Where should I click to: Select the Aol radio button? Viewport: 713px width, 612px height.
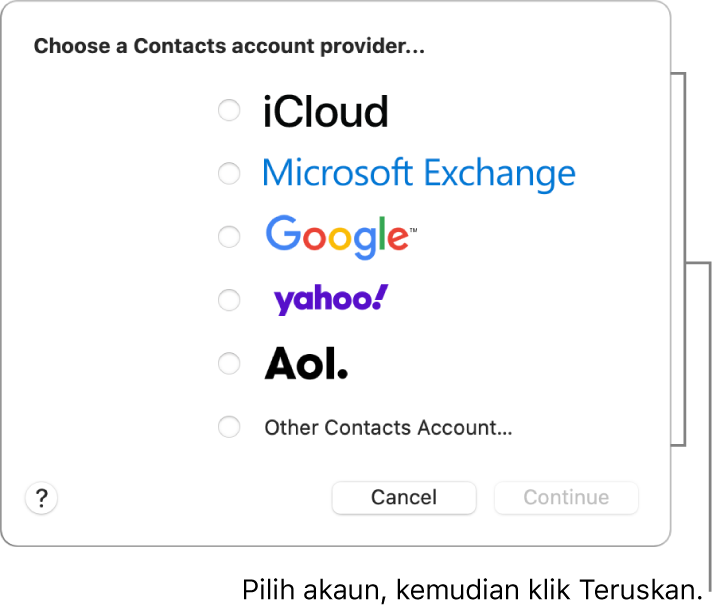pyautogui.click(x=229, y=363)
